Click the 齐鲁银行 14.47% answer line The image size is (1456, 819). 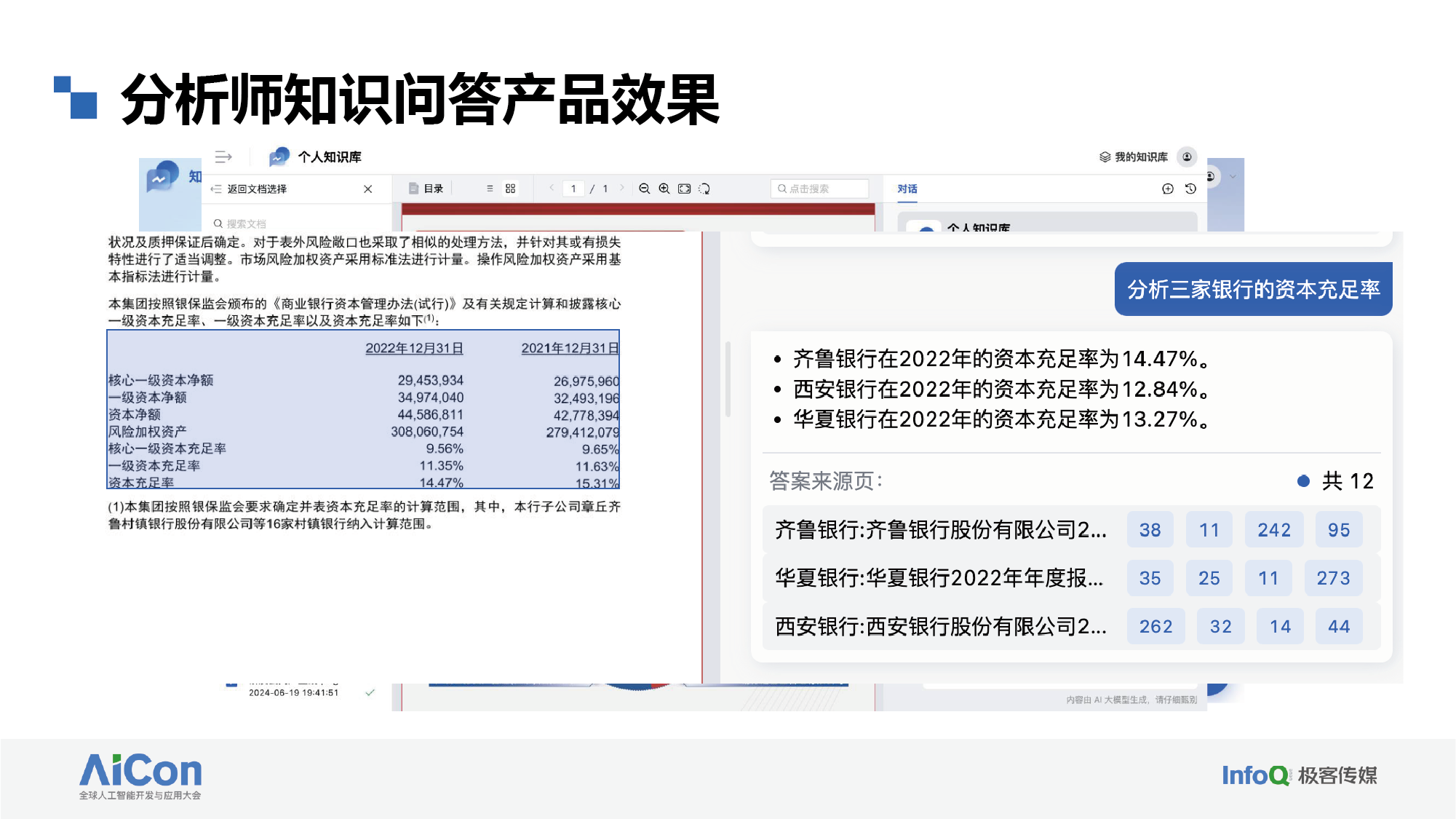(x=1002, y=359)
